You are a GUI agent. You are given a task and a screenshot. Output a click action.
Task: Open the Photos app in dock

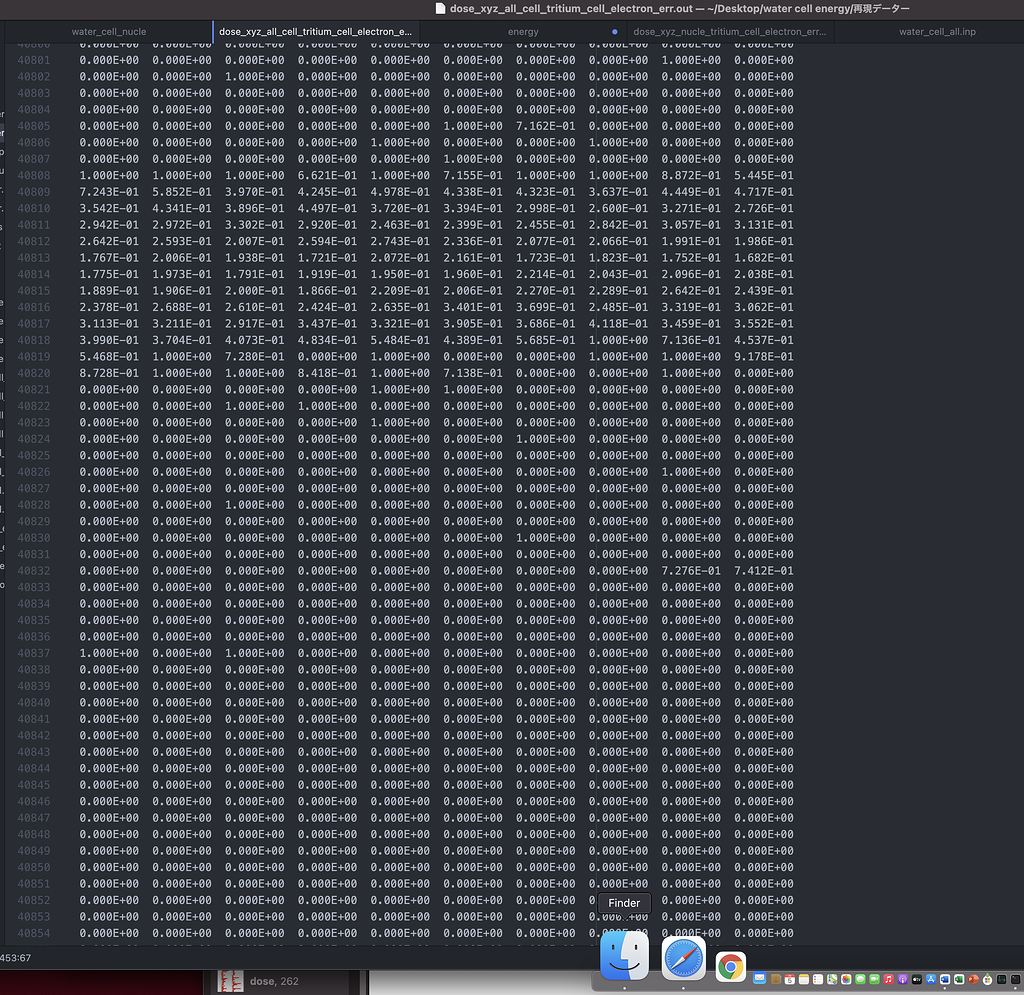point(846,979)
